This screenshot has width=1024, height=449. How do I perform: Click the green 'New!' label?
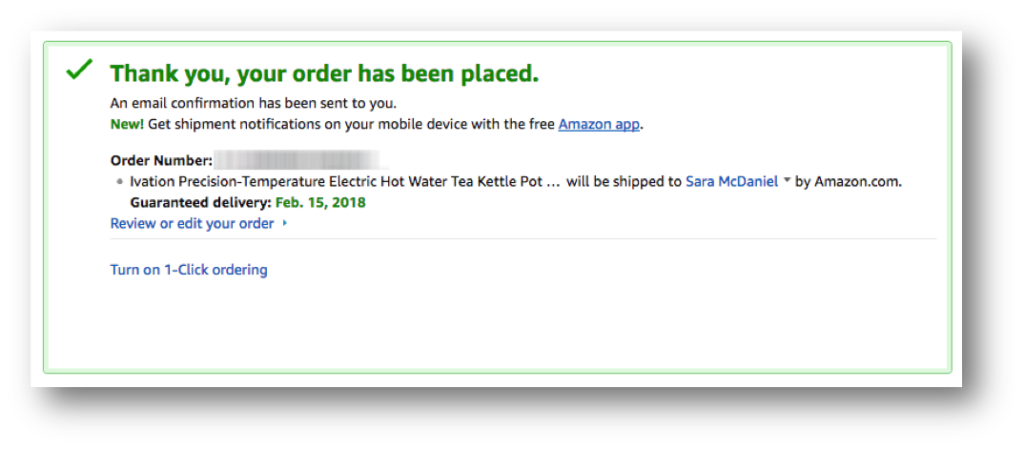(127, 124)
